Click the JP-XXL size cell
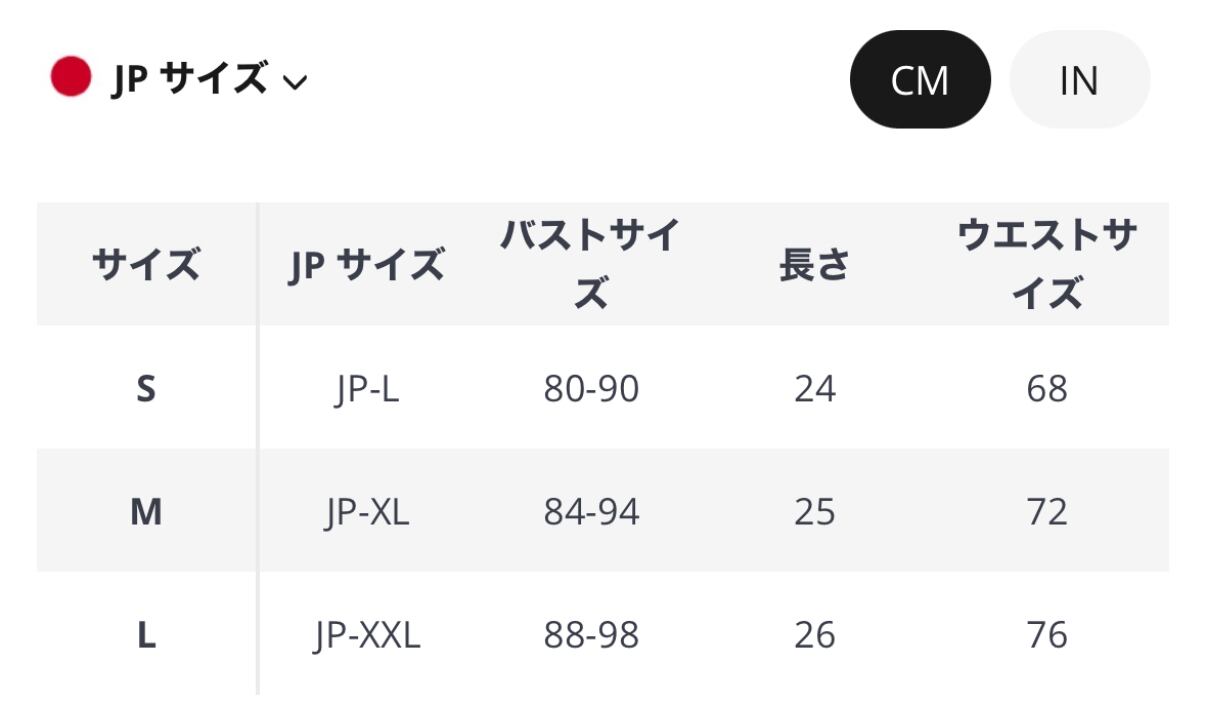This screenshot has width=1206, height=703. click(366, 635)
